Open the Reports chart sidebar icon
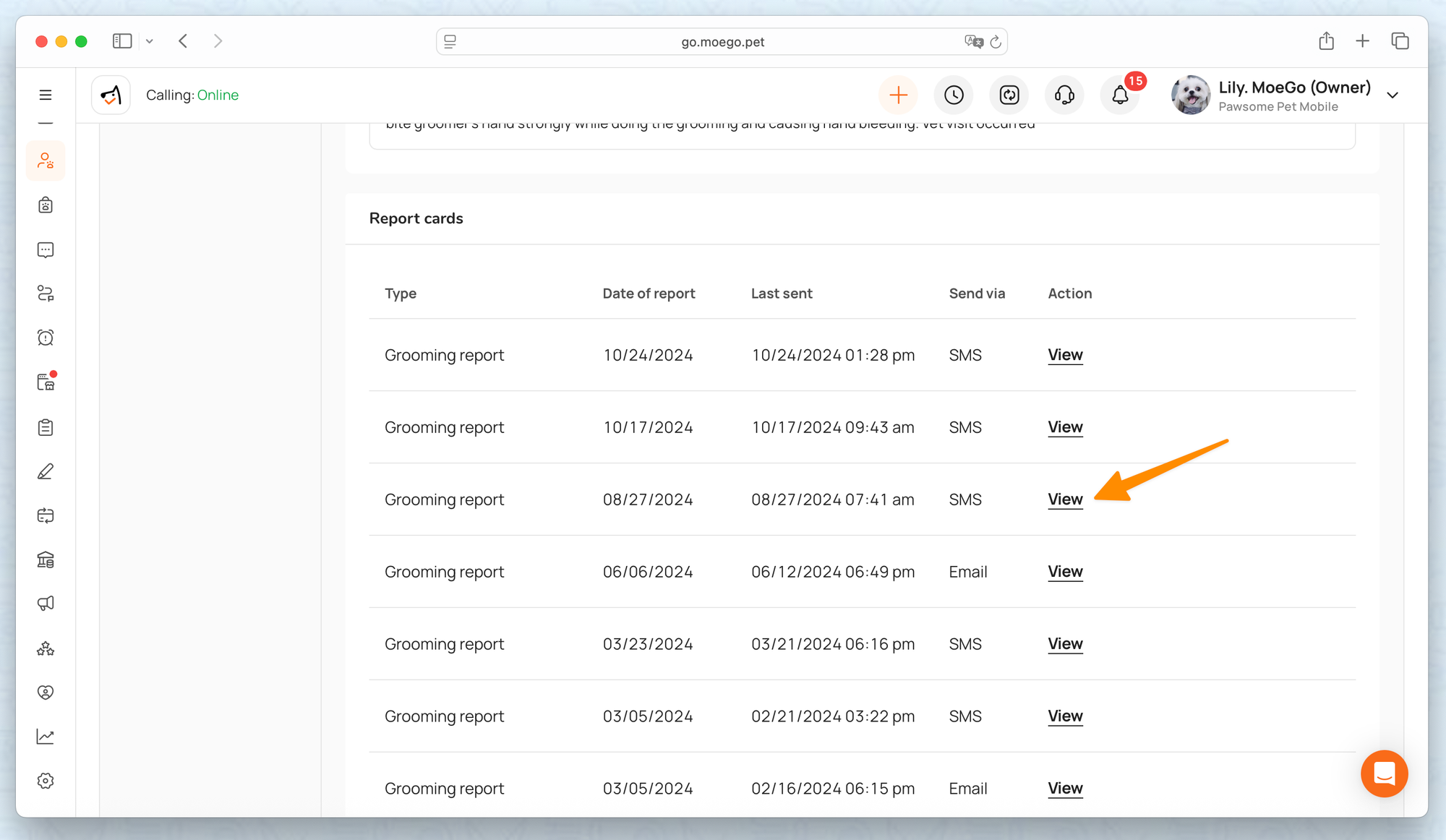 [46, 737]
